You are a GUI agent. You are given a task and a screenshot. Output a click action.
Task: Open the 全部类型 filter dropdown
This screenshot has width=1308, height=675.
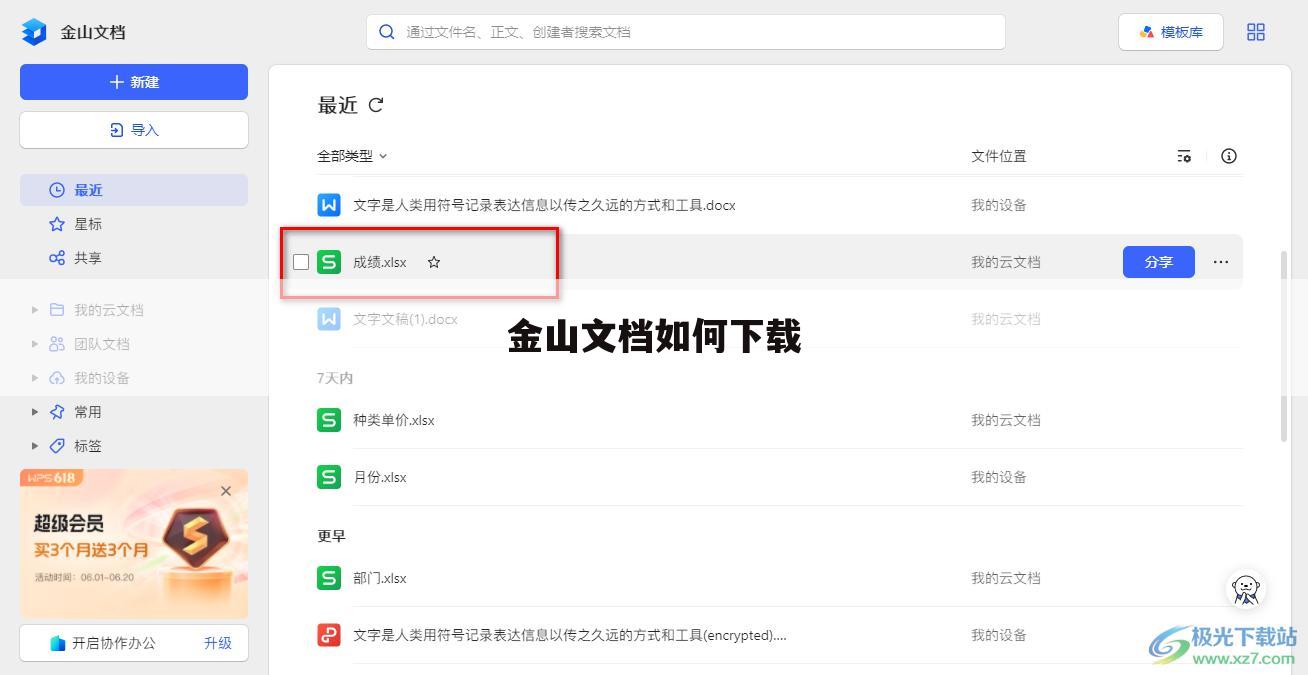(352, 156)
